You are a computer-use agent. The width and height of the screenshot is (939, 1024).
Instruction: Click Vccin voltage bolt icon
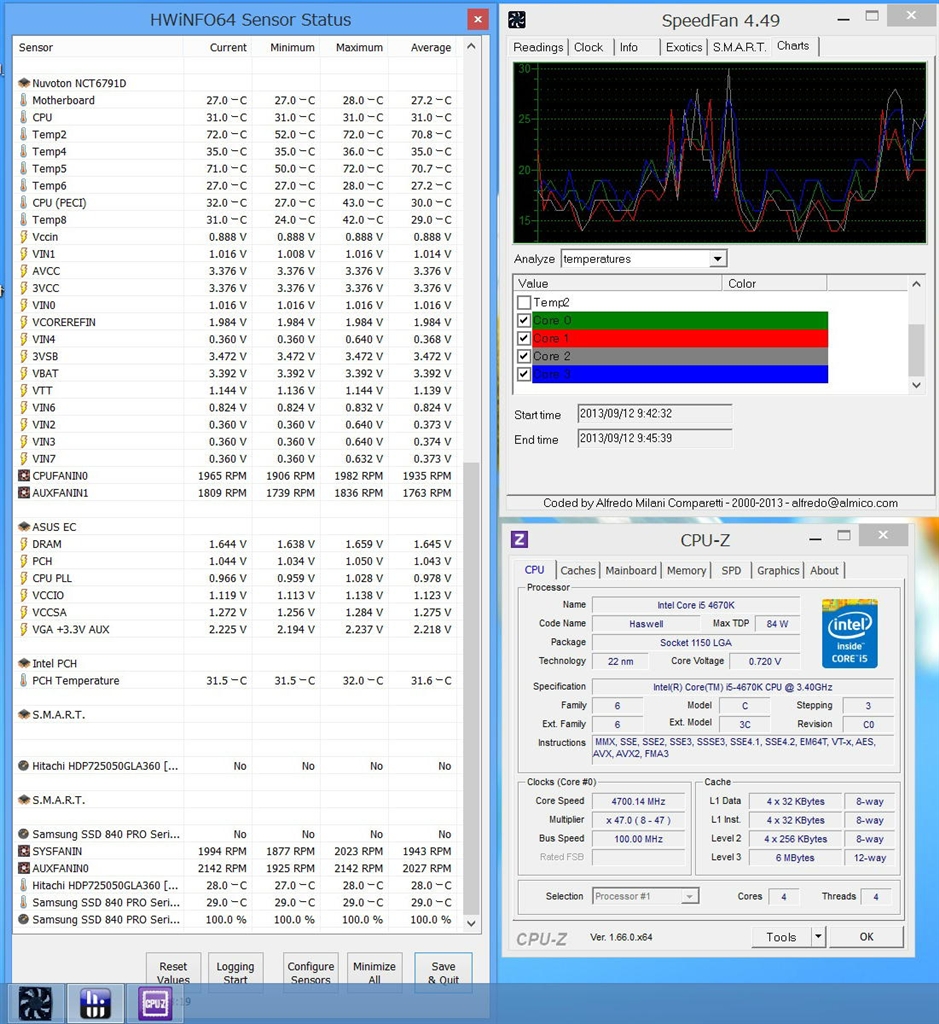click(24, 236)
